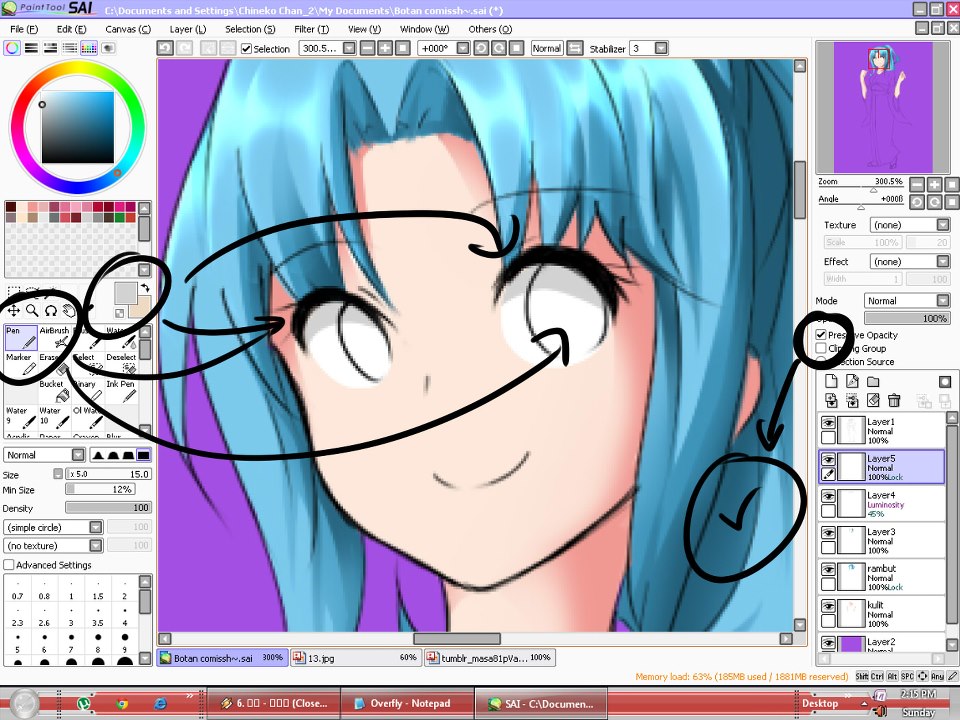The image size is (960, 720).
Task: Select the Marker tool
Action: (x=21, y=364)
